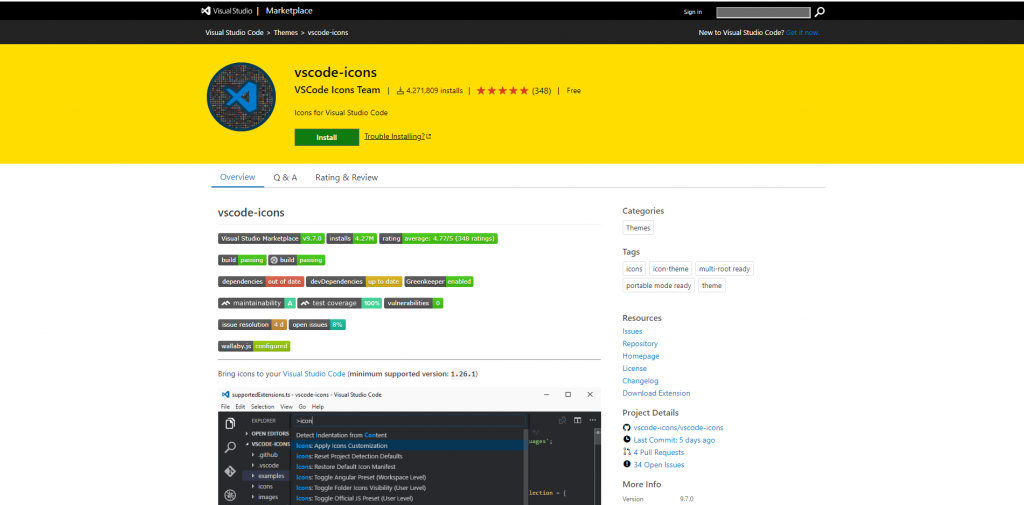This screenshot has width=1024, height=505.
Task: Click the issue resolution 4 d badge
Action: click(x=252, y=325)
